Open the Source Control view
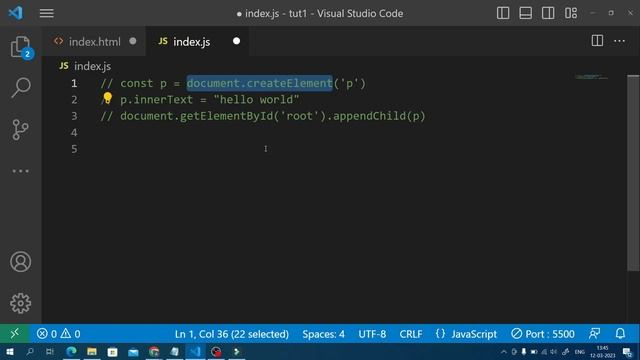640x360 pixels. pyautogui.click(x=20, y=129)
